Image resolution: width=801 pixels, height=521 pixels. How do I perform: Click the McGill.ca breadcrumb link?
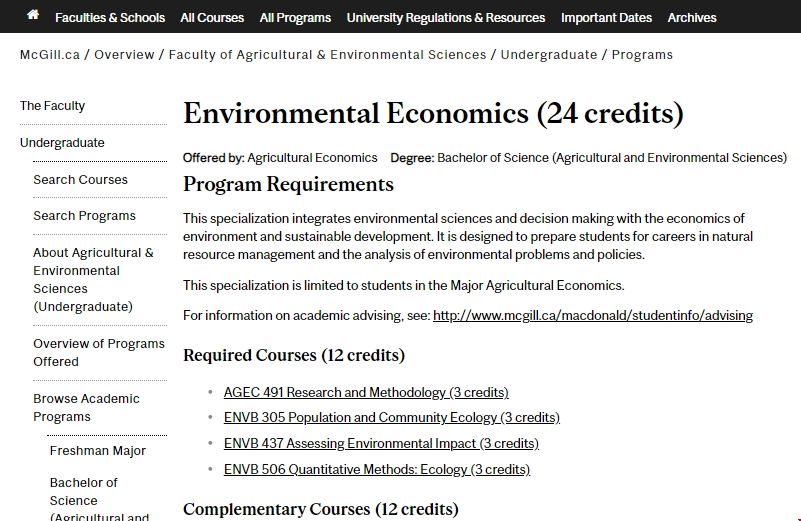(50, 55)
